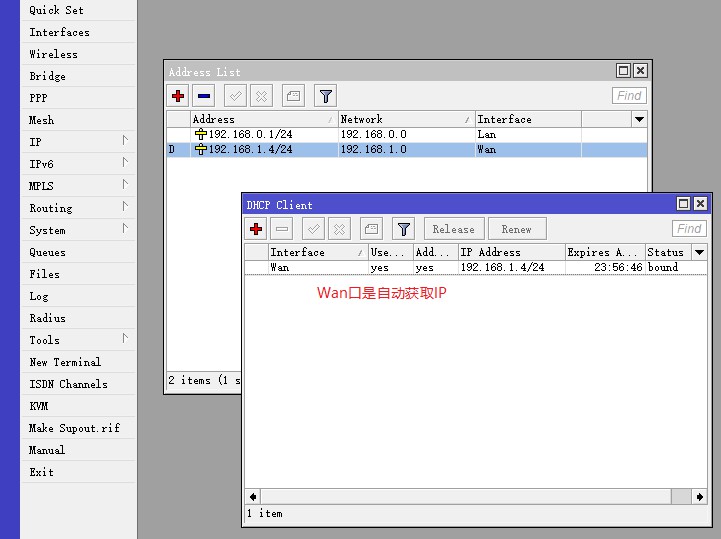This screenshot has width=721, height=539.
Task: Open DHCP Client column dropdown arrow
Action: pyautogui.click(x=699, y=252)
